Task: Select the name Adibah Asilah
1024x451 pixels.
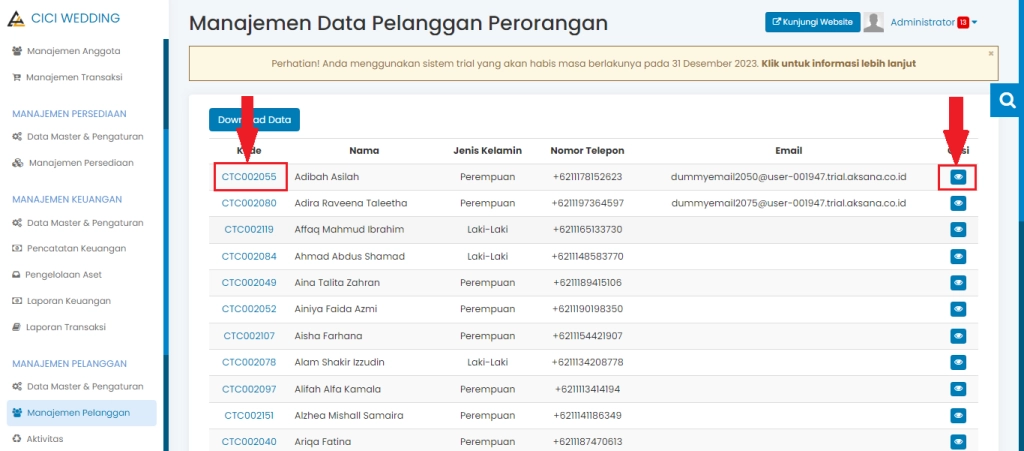Action: coord(327,177)
